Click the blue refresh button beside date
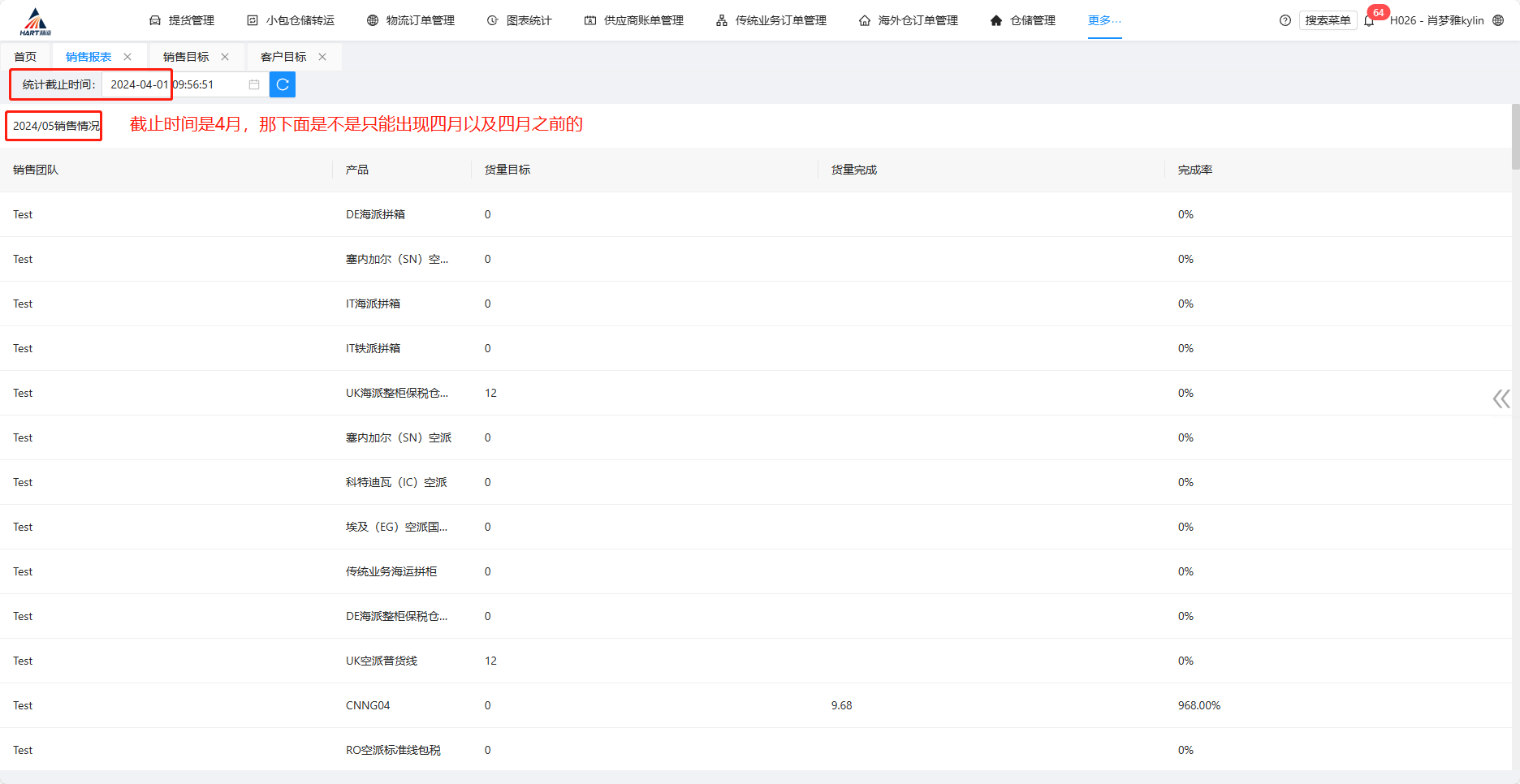1520x784 pixels. point(283,84)
